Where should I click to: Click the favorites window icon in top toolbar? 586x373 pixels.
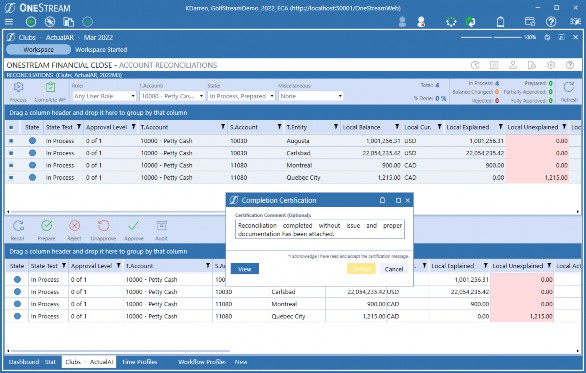530,22
